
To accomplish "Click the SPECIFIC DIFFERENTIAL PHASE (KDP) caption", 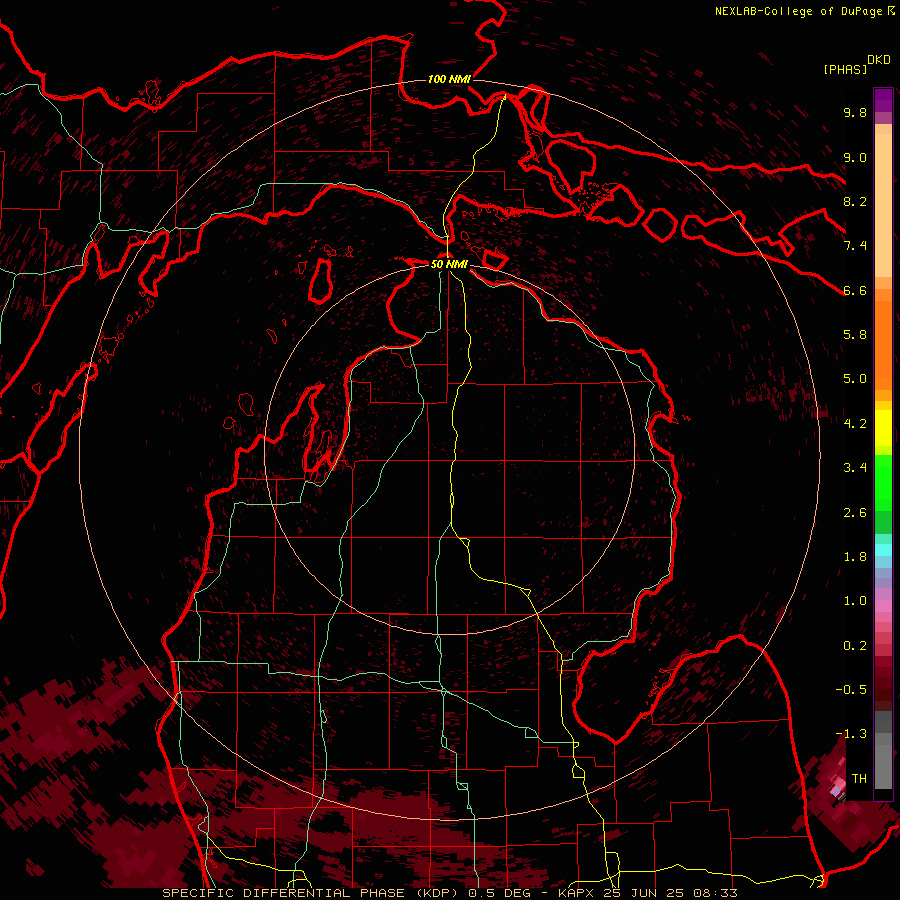I will (x=313, y=893).
